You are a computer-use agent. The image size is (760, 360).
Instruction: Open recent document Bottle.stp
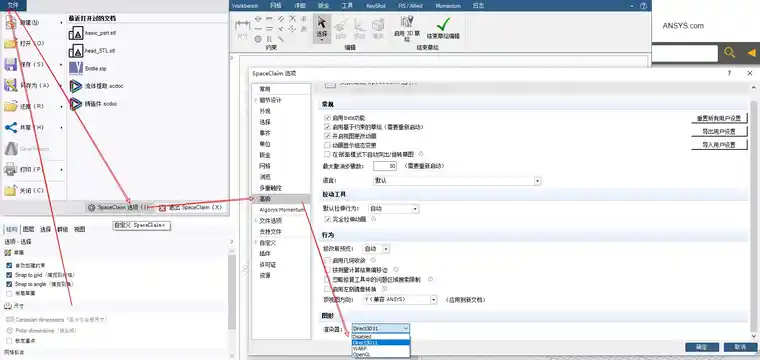88,68
